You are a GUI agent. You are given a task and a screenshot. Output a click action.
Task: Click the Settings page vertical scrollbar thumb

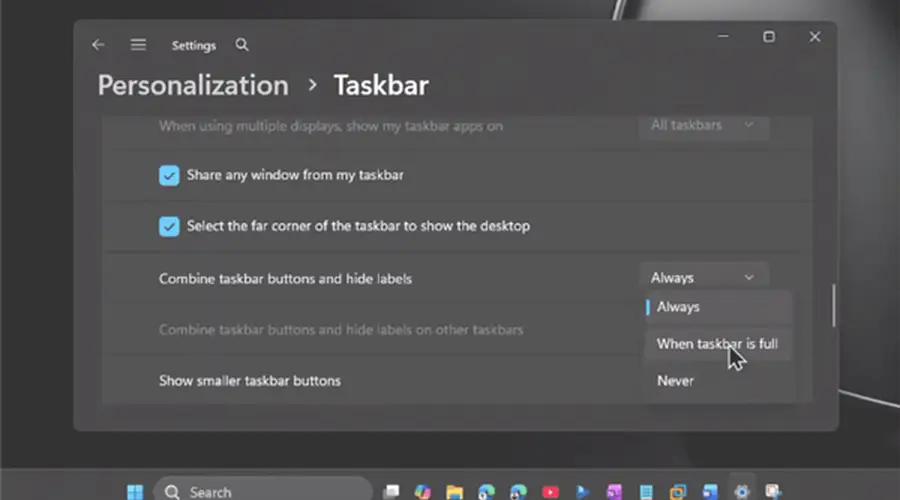[833, 305]
